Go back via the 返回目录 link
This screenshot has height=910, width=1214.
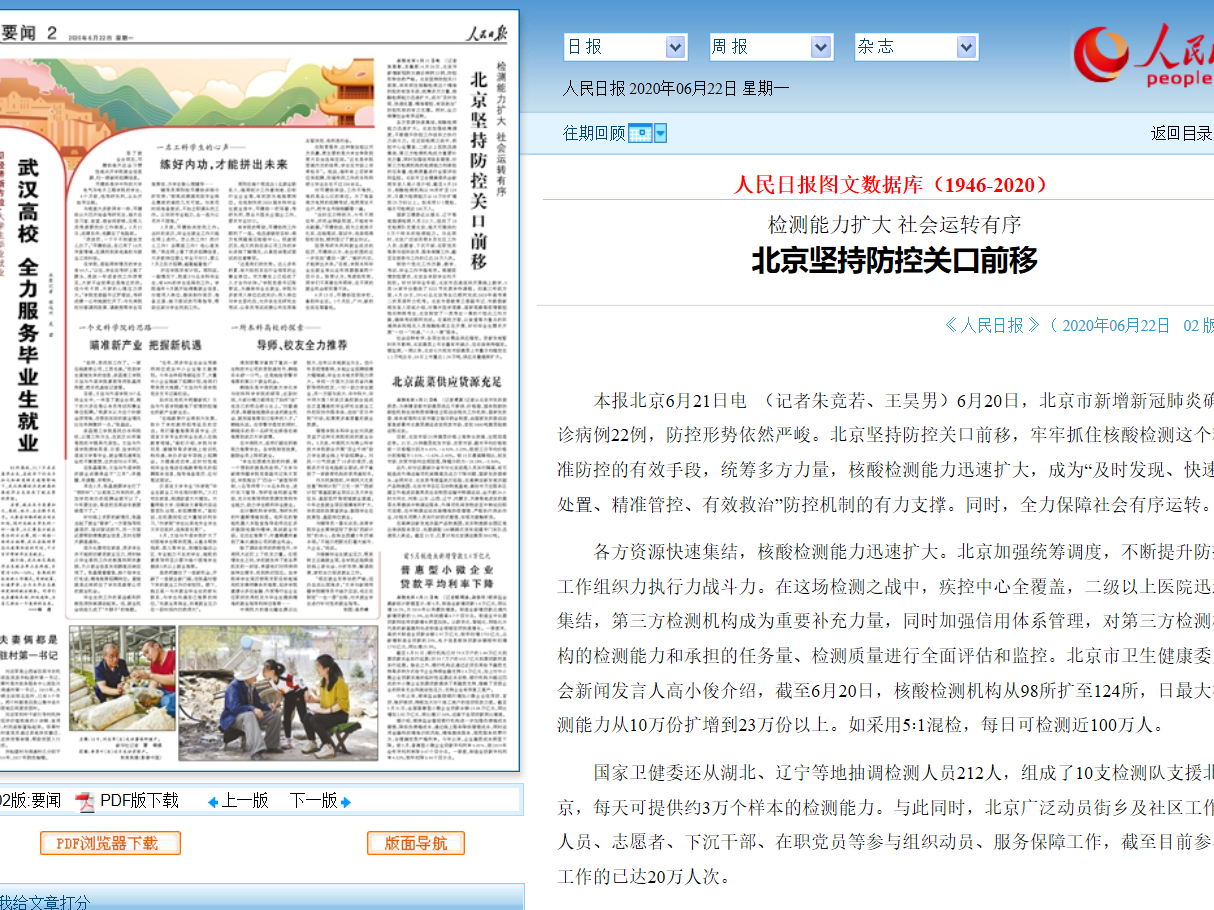pos(1182,133)
